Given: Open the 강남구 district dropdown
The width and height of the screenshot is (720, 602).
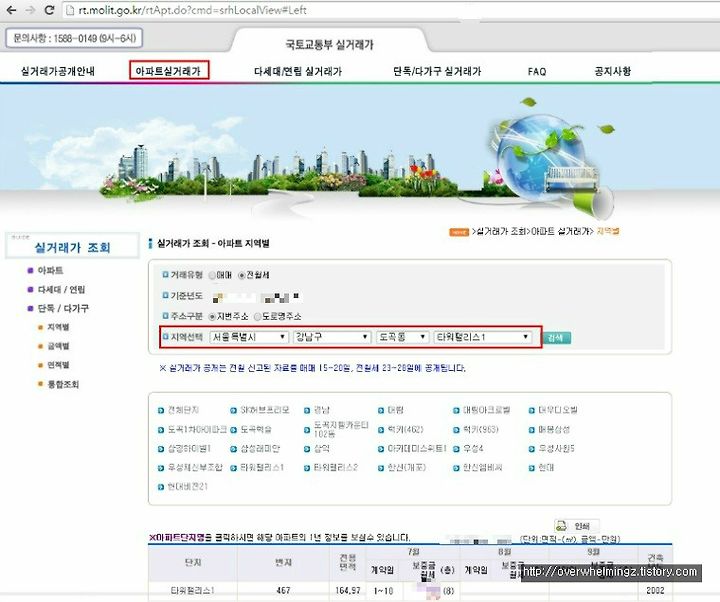Looking at the screenshot, I should (x=332, y=337).
